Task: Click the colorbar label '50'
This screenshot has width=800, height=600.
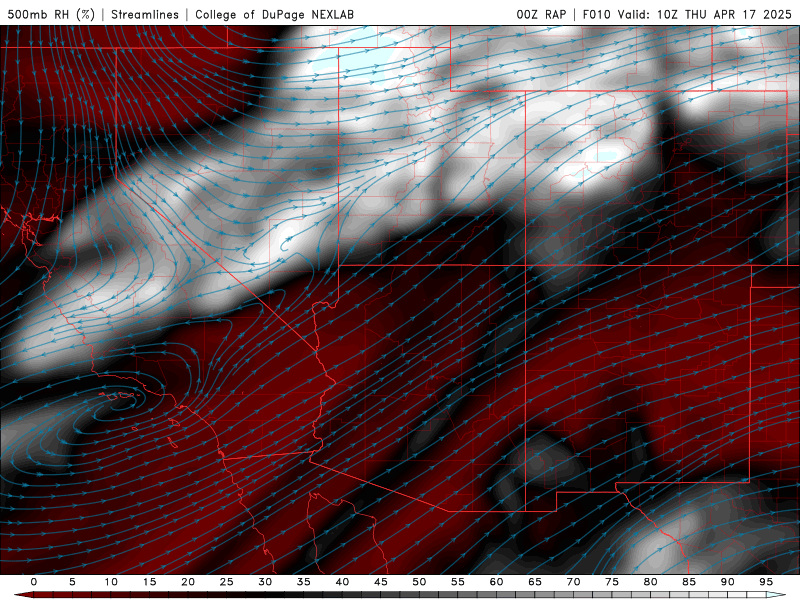Action: click(419, 582)
